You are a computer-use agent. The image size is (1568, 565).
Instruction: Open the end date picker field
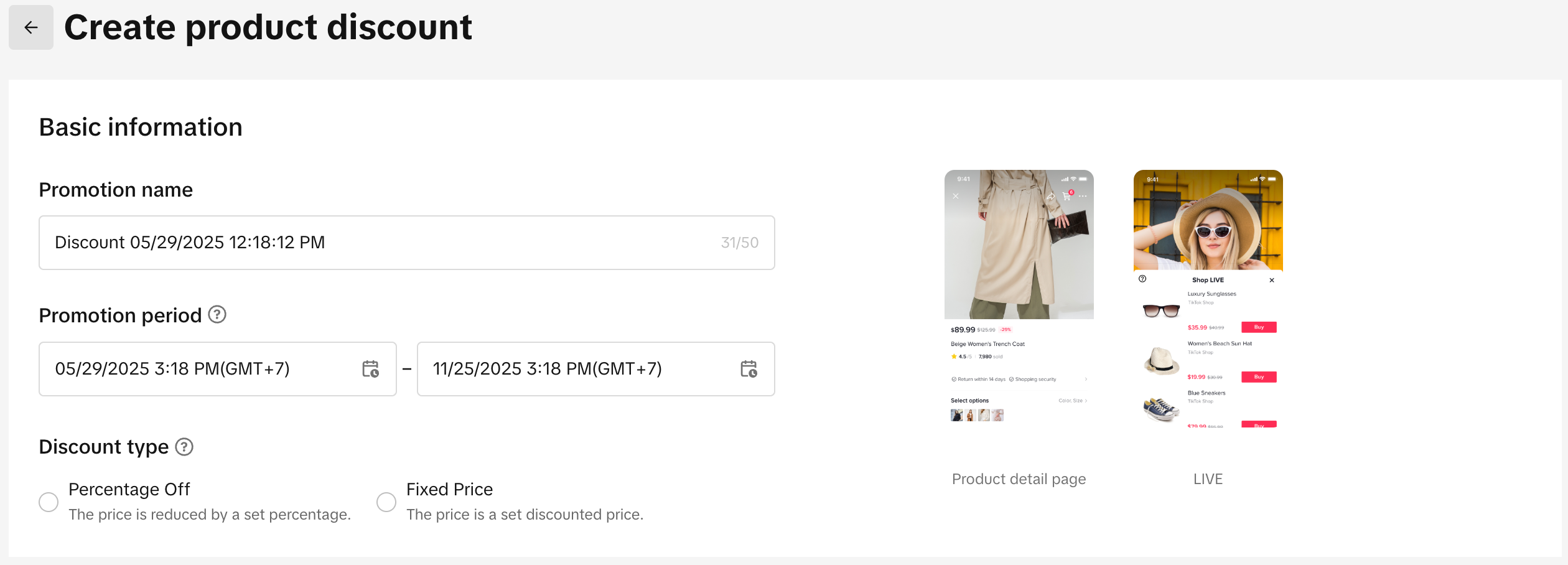pyautogui.click(x=579, y=369)
